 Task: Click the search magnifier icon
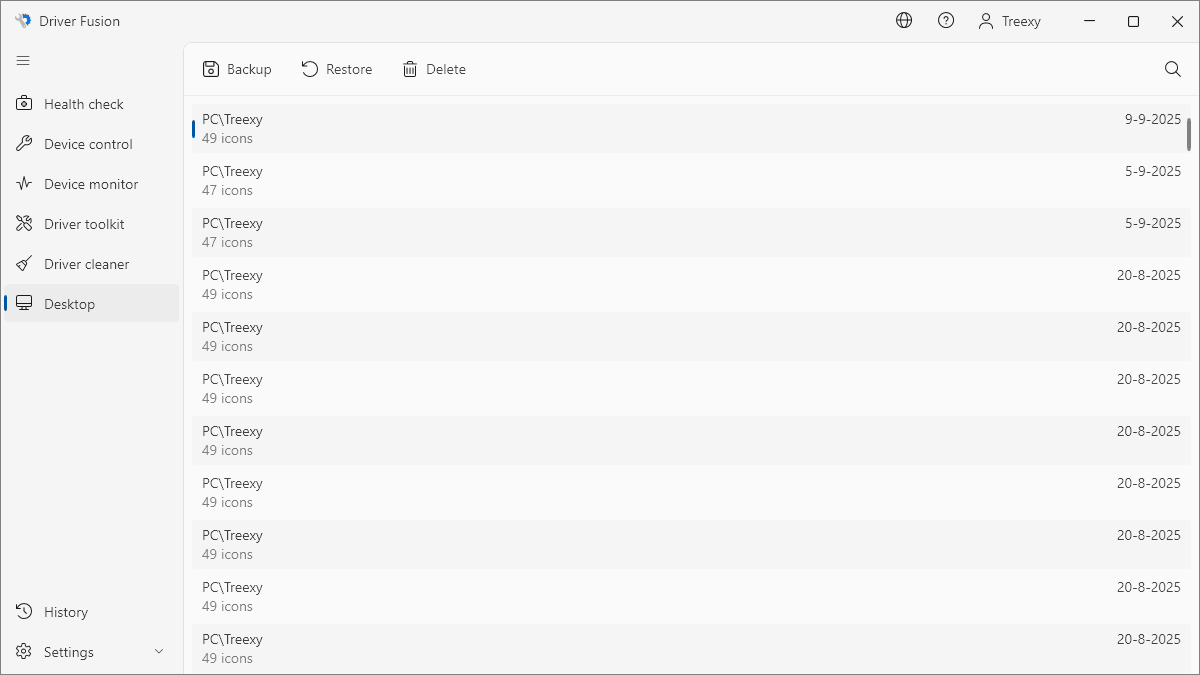[1173, 69]
